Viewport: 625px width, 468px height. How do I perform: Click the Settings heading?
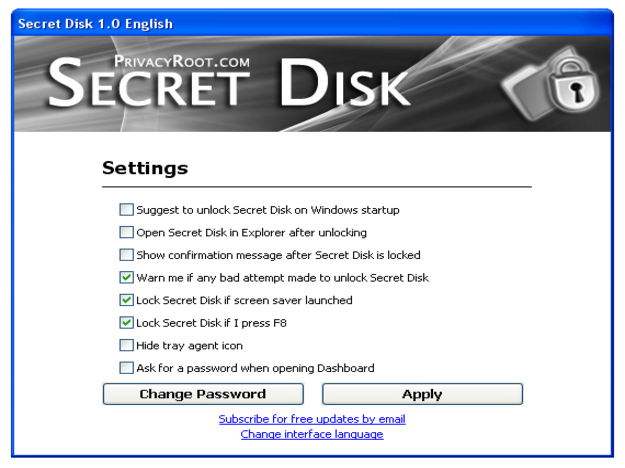(145, 167)
